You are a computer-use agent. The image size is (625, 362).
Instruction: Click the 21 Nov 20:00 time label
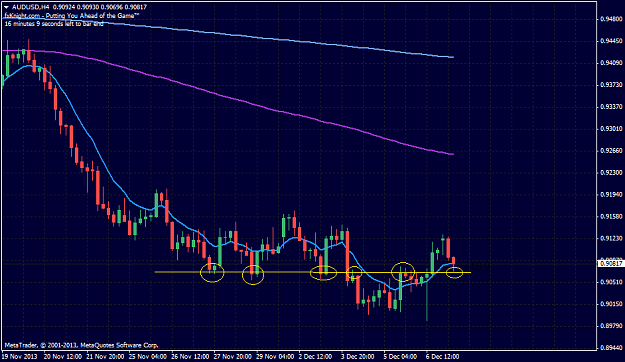tap(105, 356)
